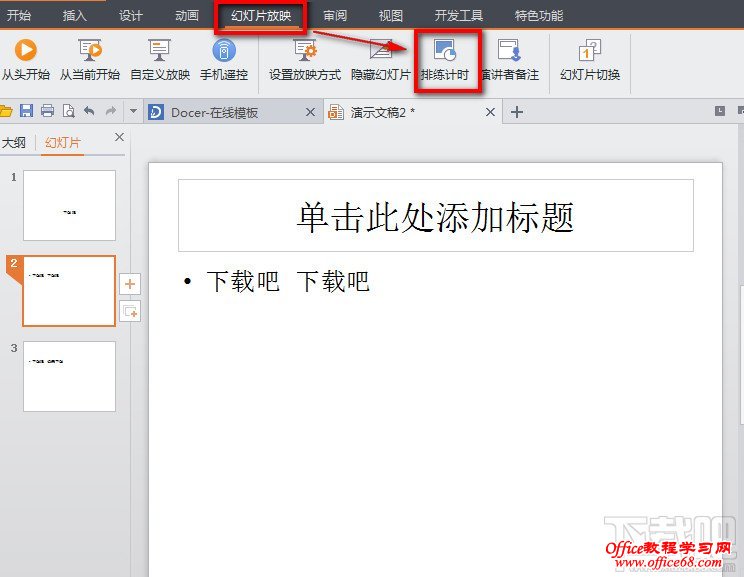Start 排练计时 rehearse timings
This screenshot has width=744, height=577.
coord(445,59)
